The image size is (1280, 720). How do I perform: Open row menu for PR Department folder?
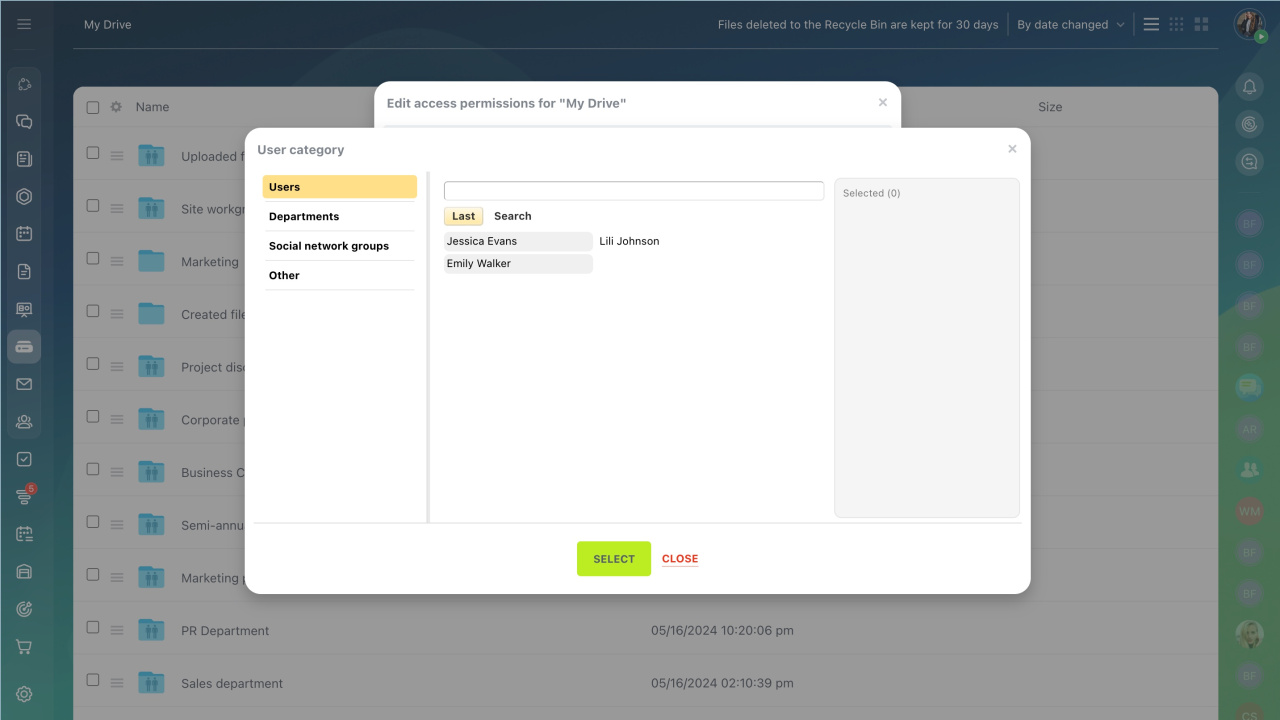coord(117,631)
